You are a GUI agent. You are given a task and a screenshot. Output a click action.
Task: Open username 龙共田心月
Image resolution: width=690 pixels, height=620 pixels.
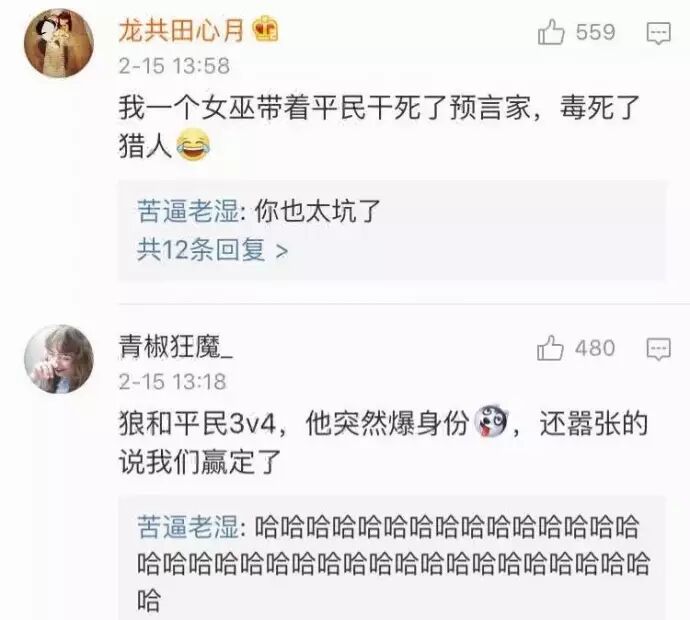coord(181,30)
